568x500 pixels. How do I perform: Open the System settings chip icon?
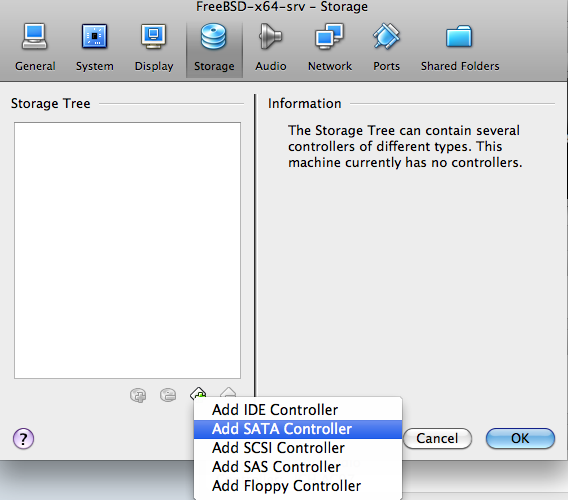[94, 36]
